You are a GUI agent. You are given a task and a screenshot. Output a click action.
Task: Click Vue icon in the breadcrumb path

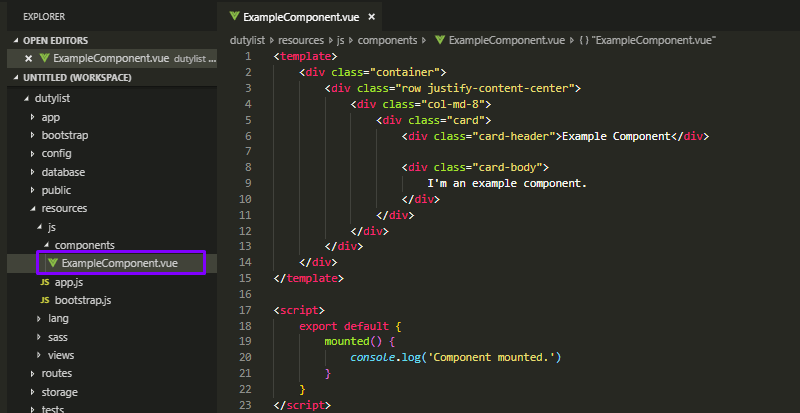pyautogui.click(x=440, y=40)
